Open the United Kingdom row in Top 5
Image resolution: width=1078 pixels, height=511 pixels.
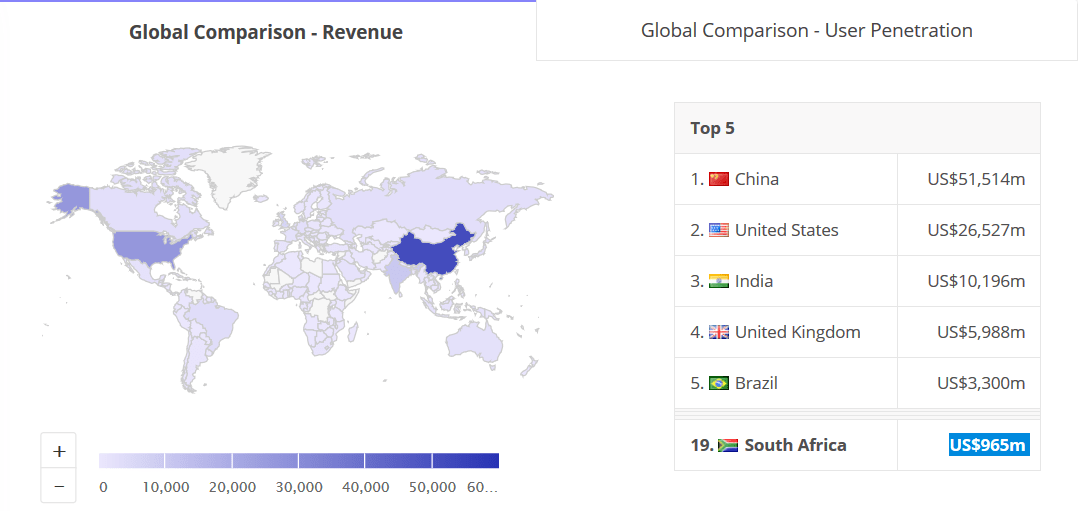click(x=857, y=332)
